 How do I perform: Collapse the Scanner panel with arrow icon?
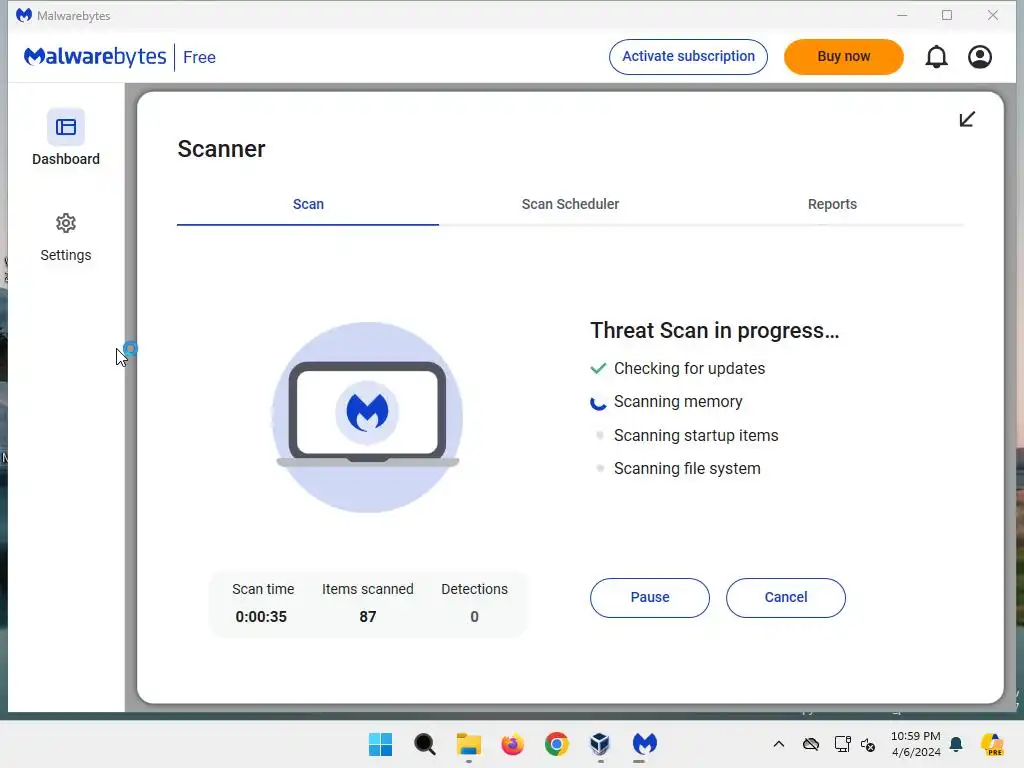tap(967, 119)
